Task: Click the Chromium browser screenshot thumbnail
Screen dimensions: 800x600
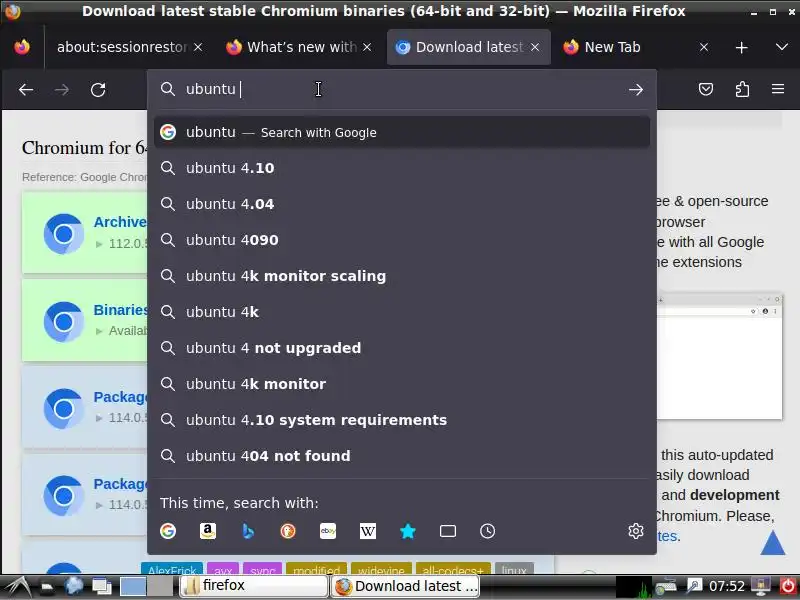Action: [719, 356]
